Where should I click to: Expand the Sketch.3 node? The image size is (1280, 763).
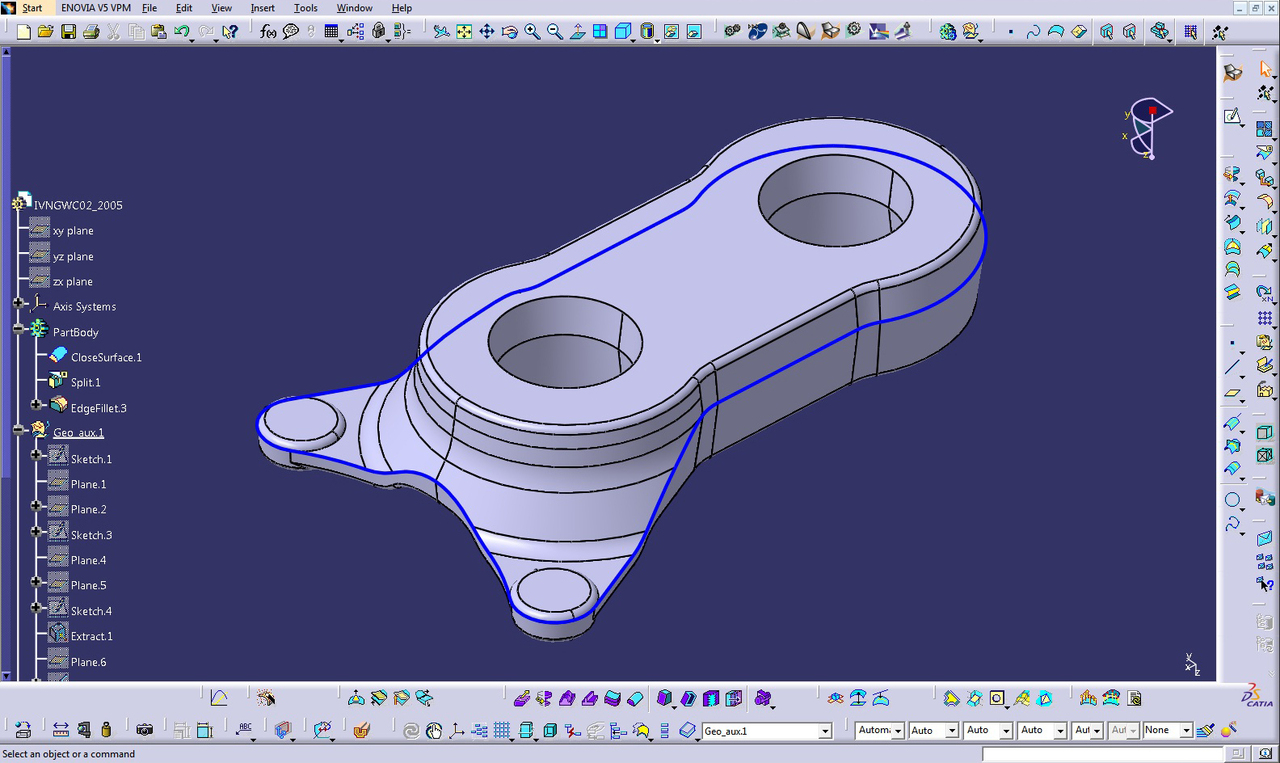[36, 531]
